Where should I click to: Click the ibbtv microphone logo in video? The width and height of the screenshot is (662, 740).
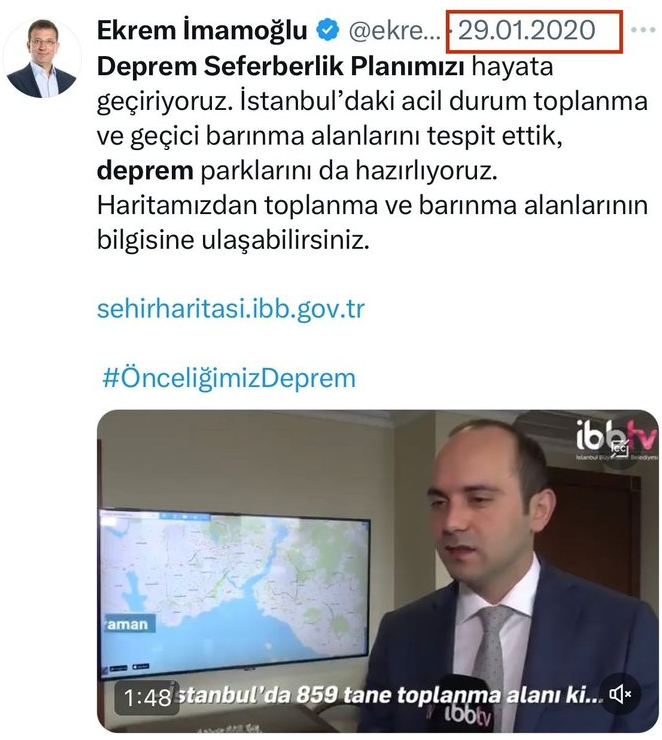pos(467,715)
